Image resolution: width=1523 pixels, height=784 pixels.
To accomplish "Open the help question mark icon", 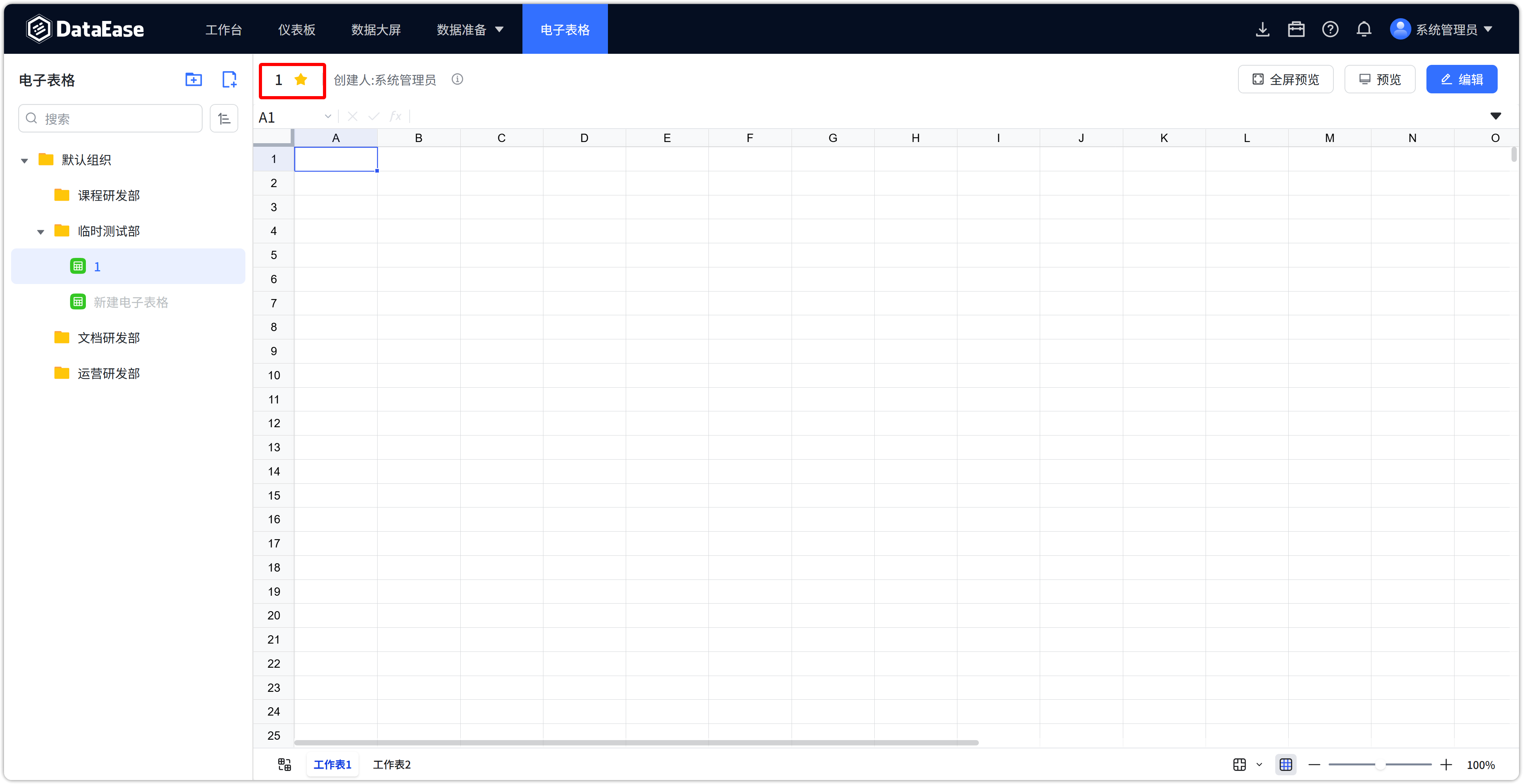I will [x=1330, y=29].
